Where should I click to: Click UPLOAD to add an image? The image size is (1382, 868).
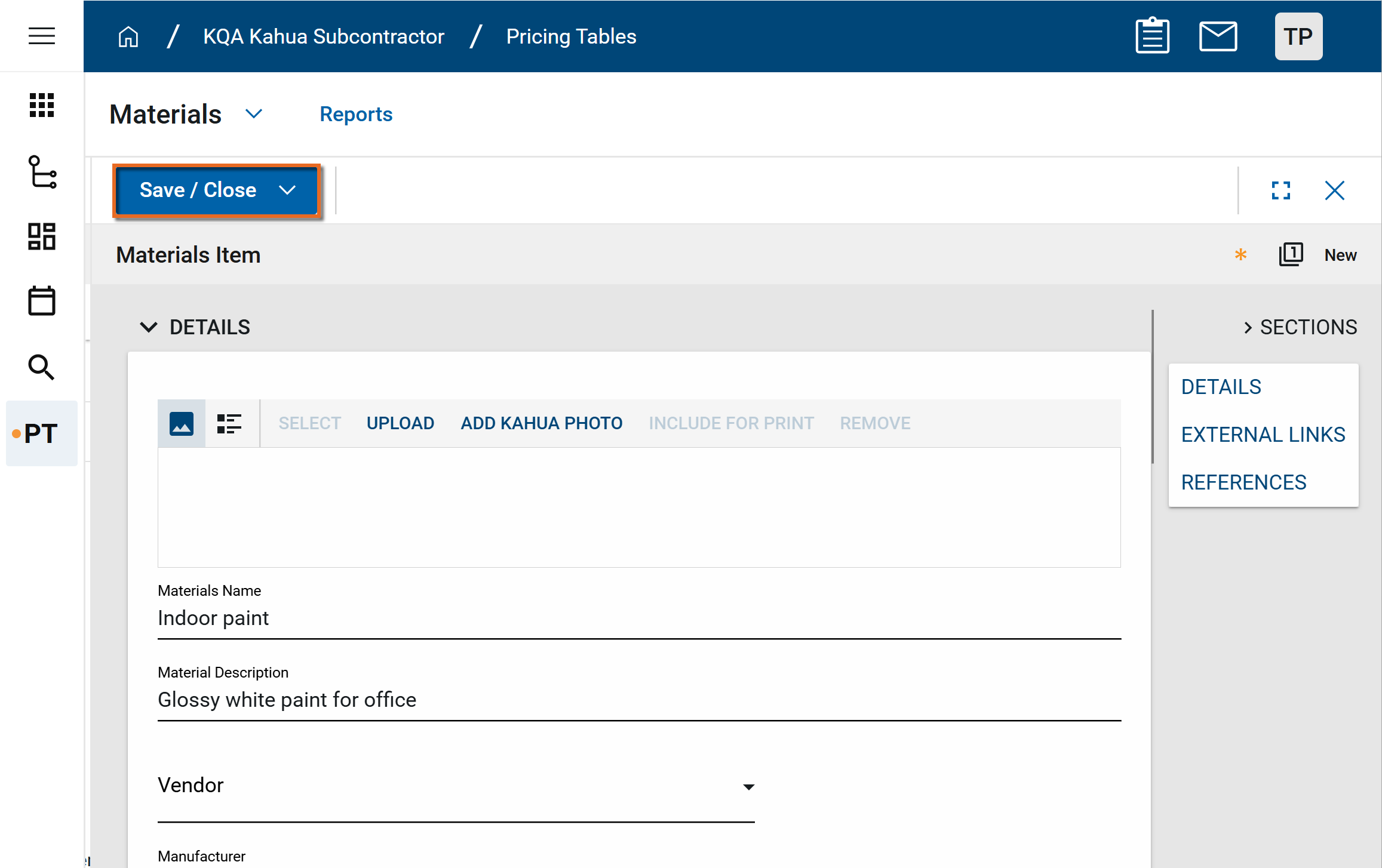400,423
